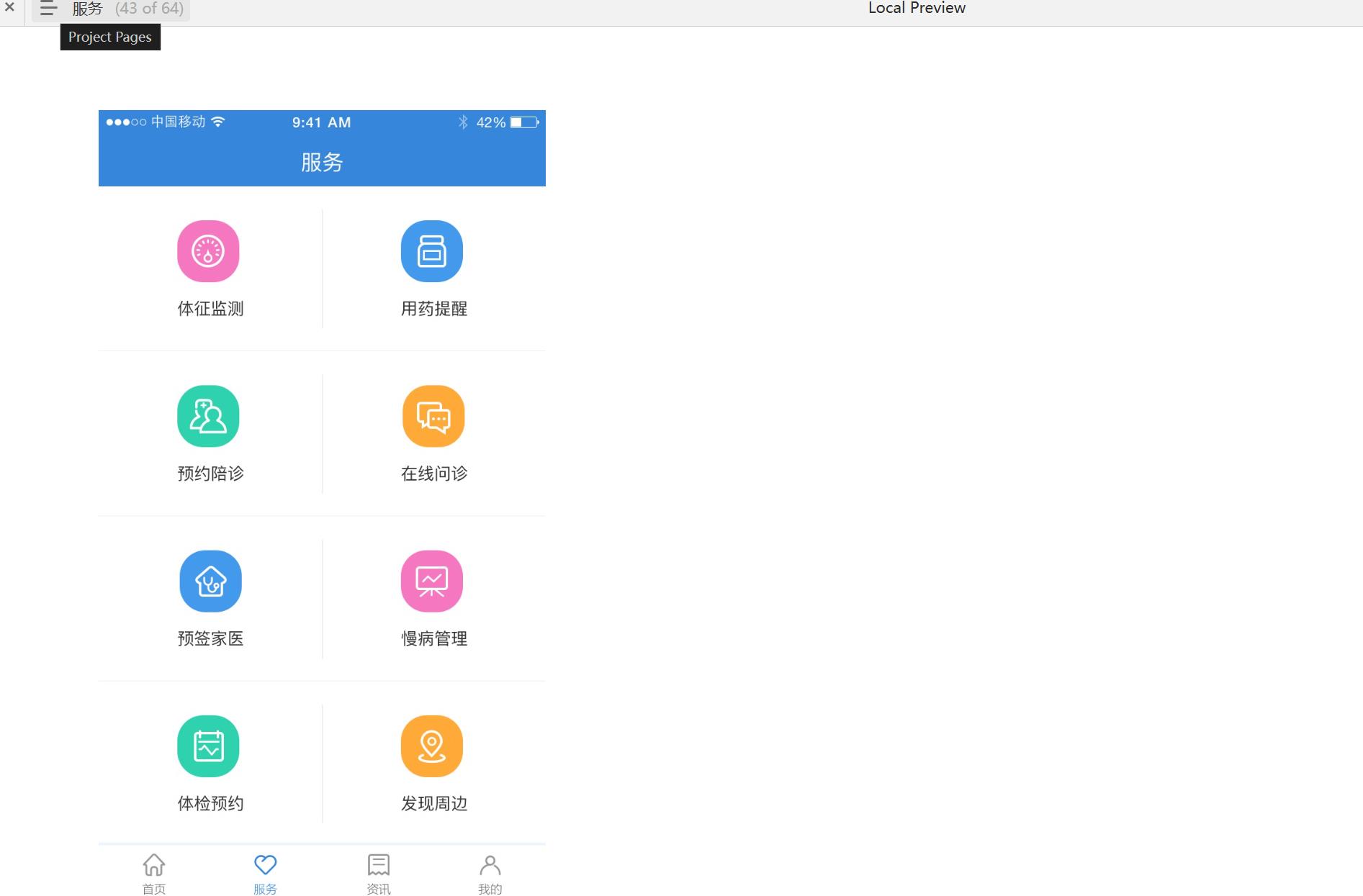Open the 体征监测 pink gauge icon
1363x896 pixels.
point(208,251)
